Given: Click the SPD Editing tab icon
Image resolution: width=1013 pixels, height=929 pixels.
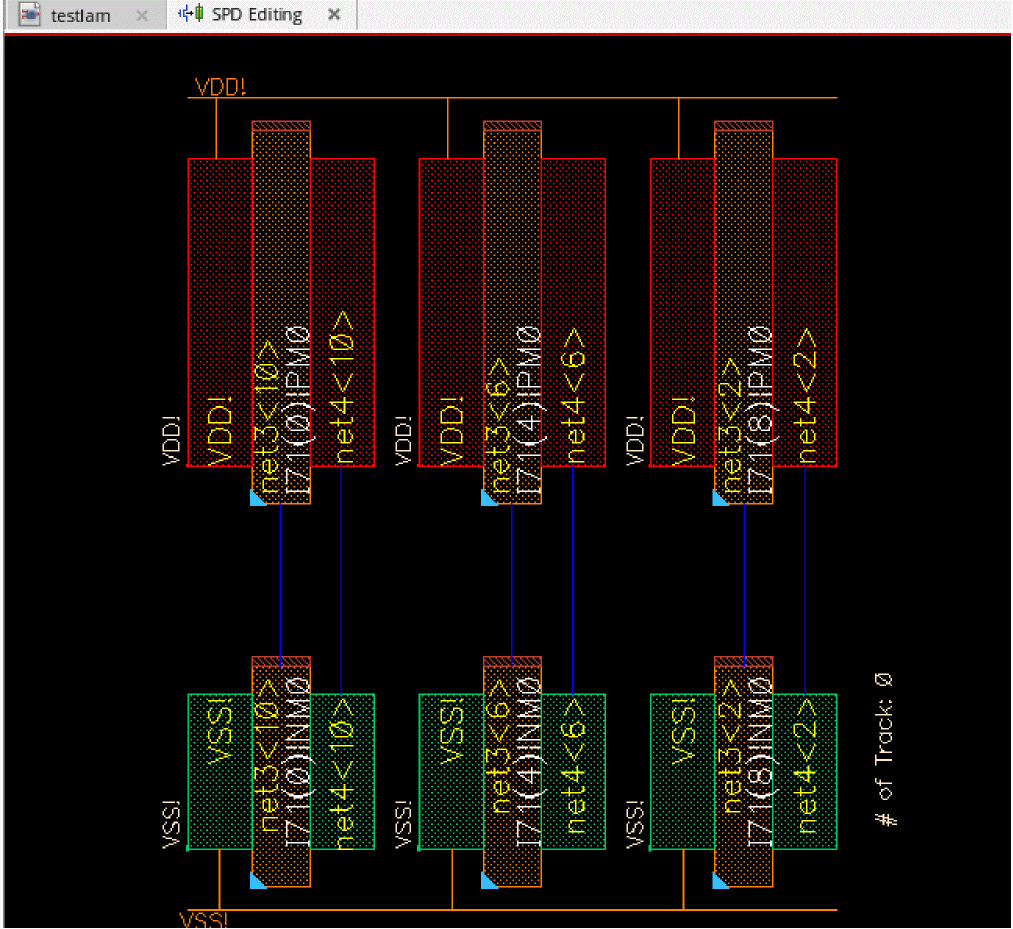Looking at the screenshot, I should pos(191,15).
